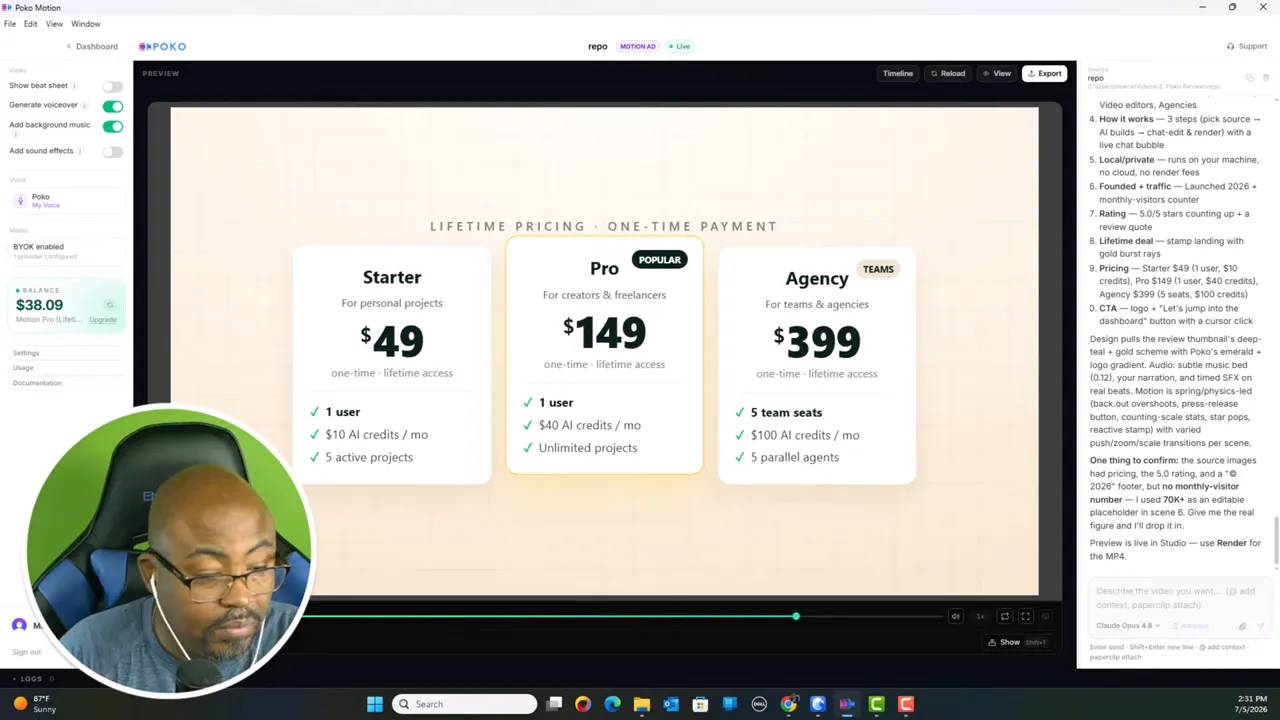Open the weather widget 87°F Sunny
Viewport: 1280px width, 720px height.
35,704
